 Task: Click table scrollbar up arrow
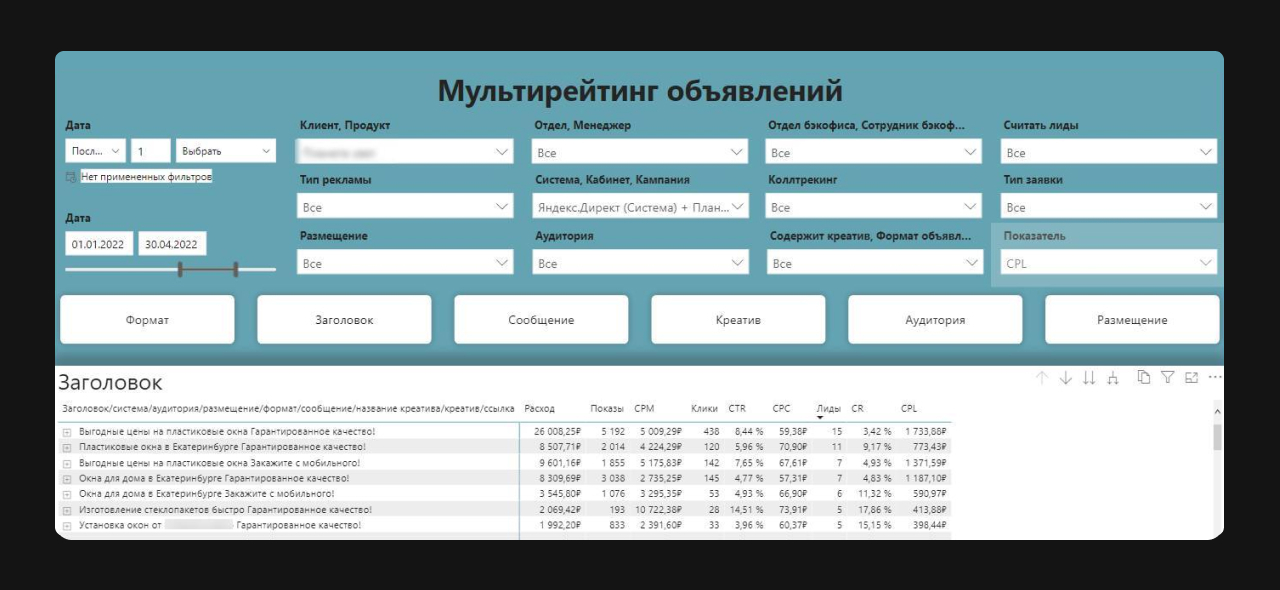coord(1217,410)
